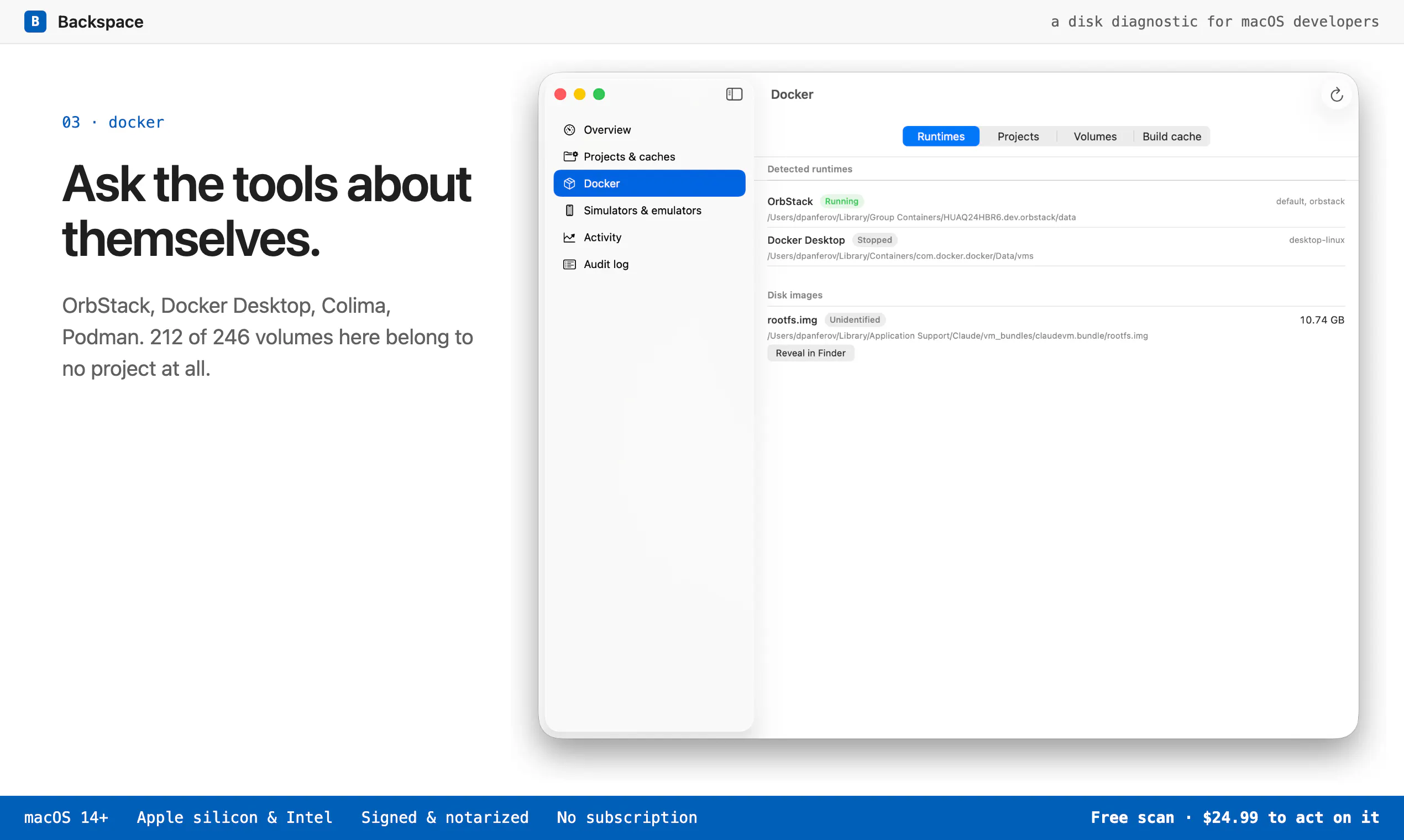Click the rootfs.img disk image name

792,320
